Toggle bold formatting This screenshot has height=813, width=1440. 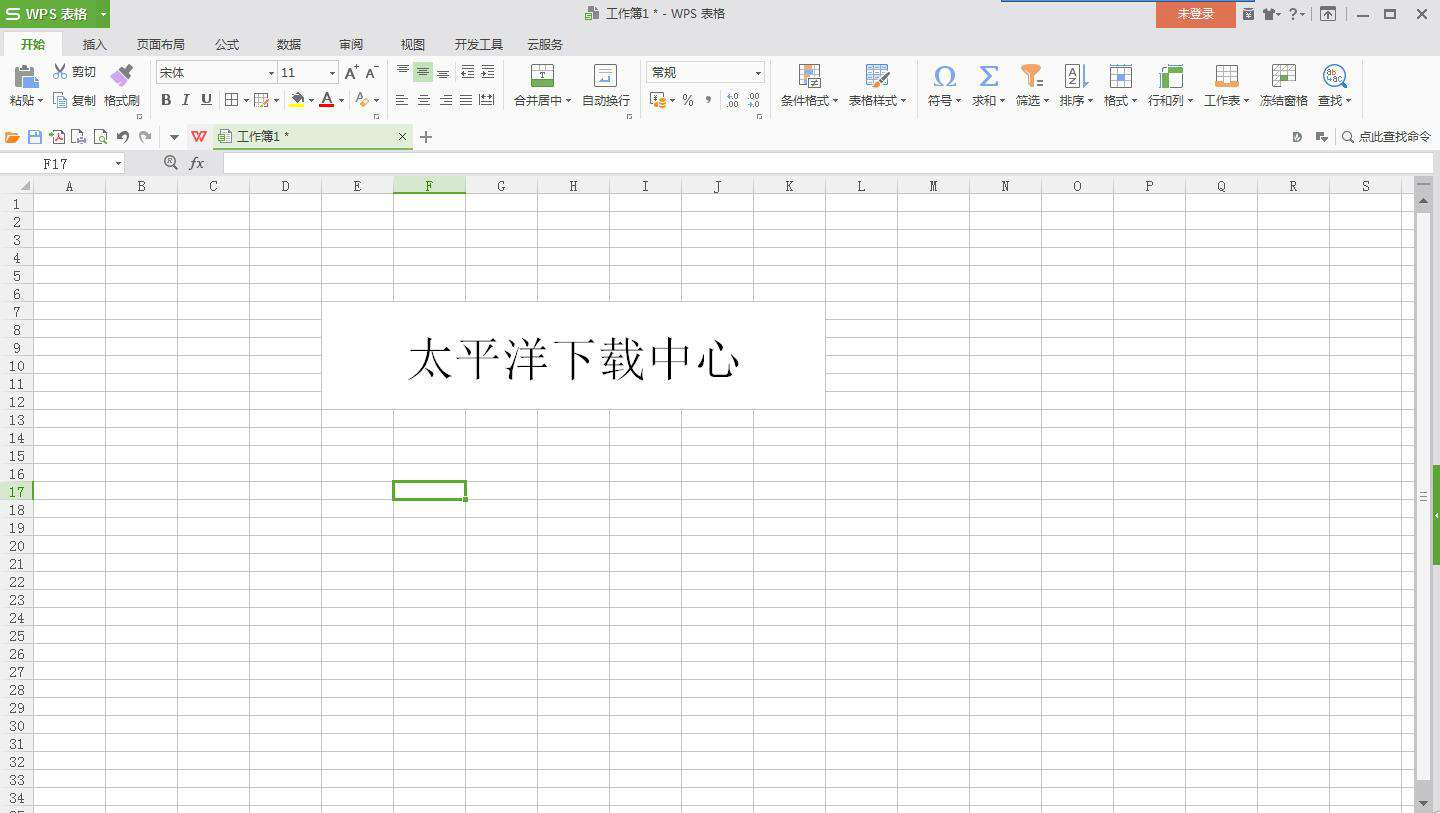[x=166, y=100]
